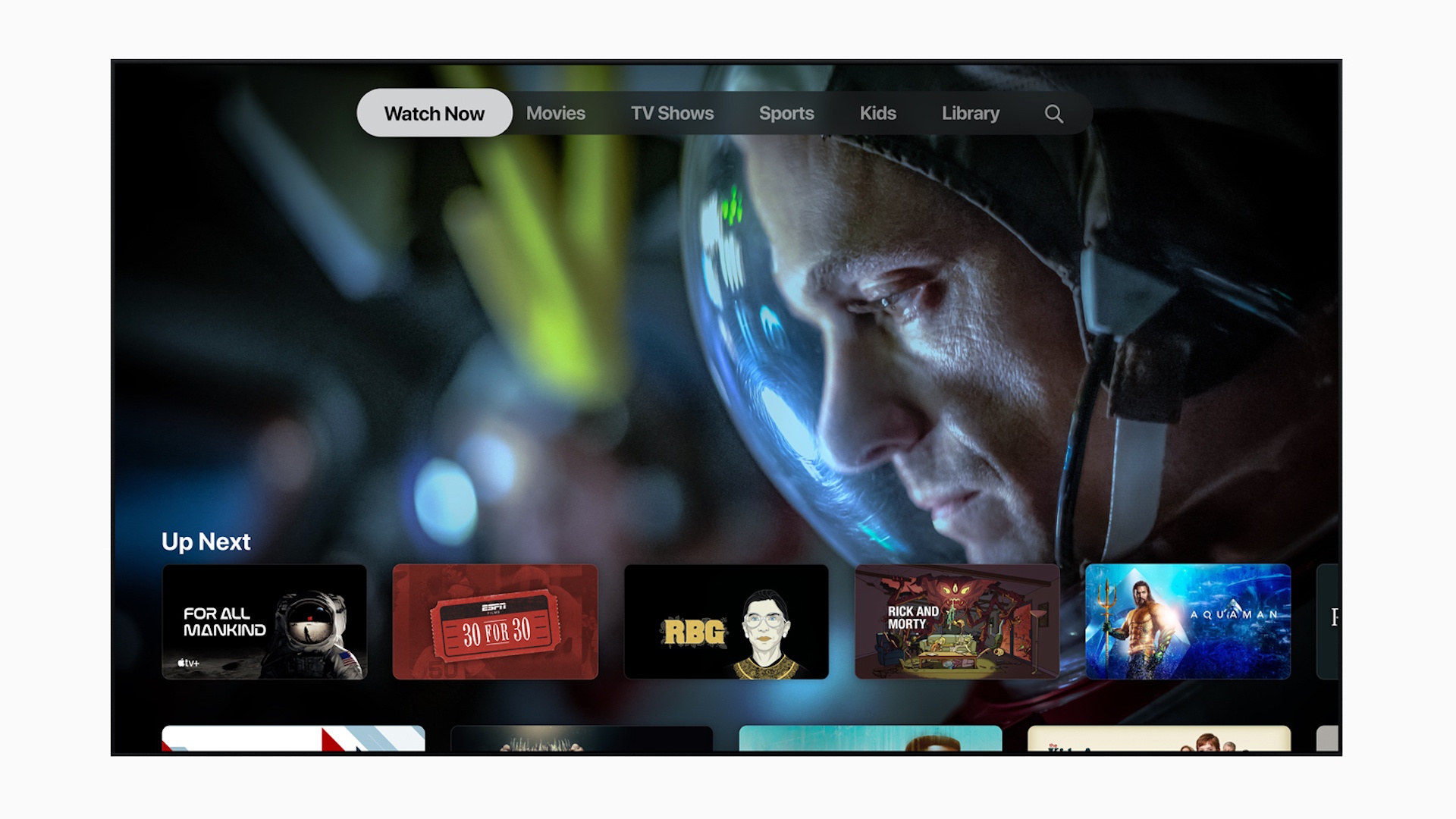Navigate to Kids section

click(878, 113)
